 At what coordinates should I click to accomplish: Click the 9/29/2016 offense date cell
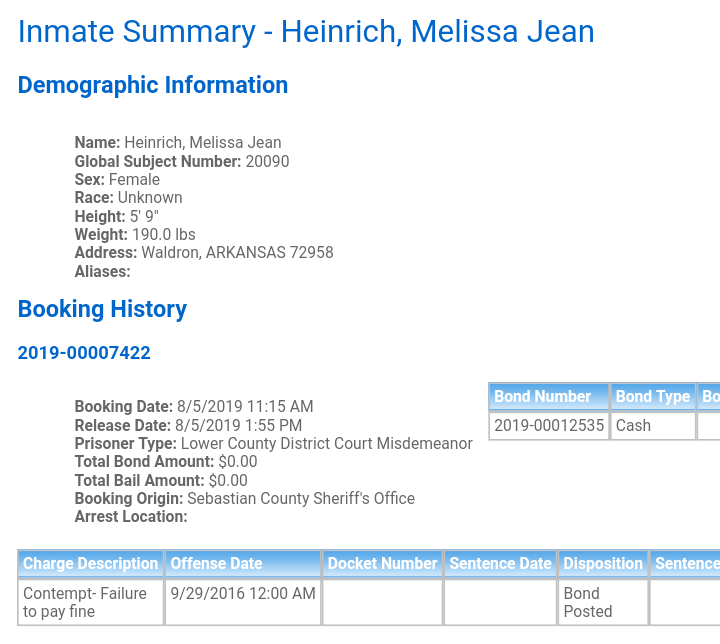(x=243, y=602)
